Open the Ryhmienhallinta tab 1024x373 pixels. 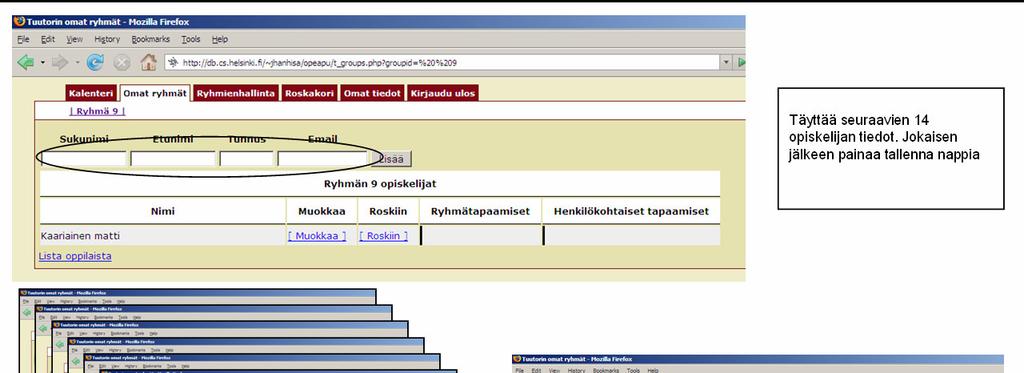pyautogui.click(x=236, y=93)
